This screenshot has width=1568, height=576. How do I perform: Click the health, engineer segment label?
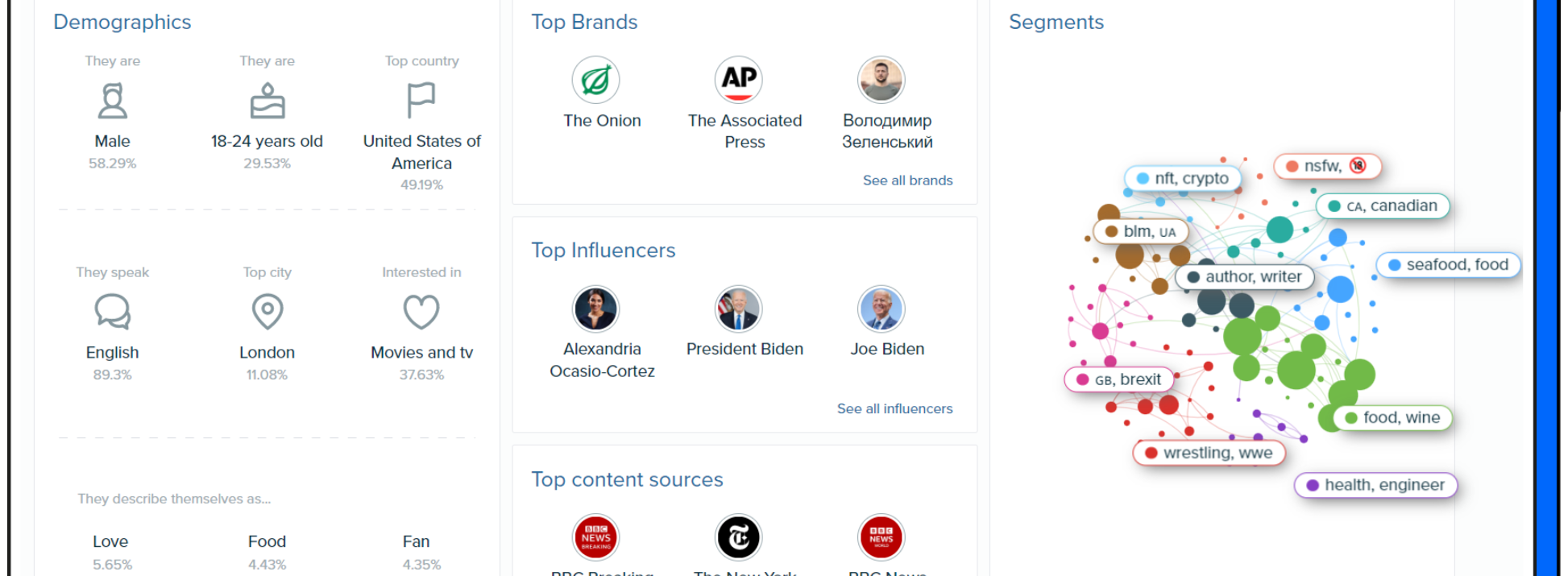point(1375,485)
